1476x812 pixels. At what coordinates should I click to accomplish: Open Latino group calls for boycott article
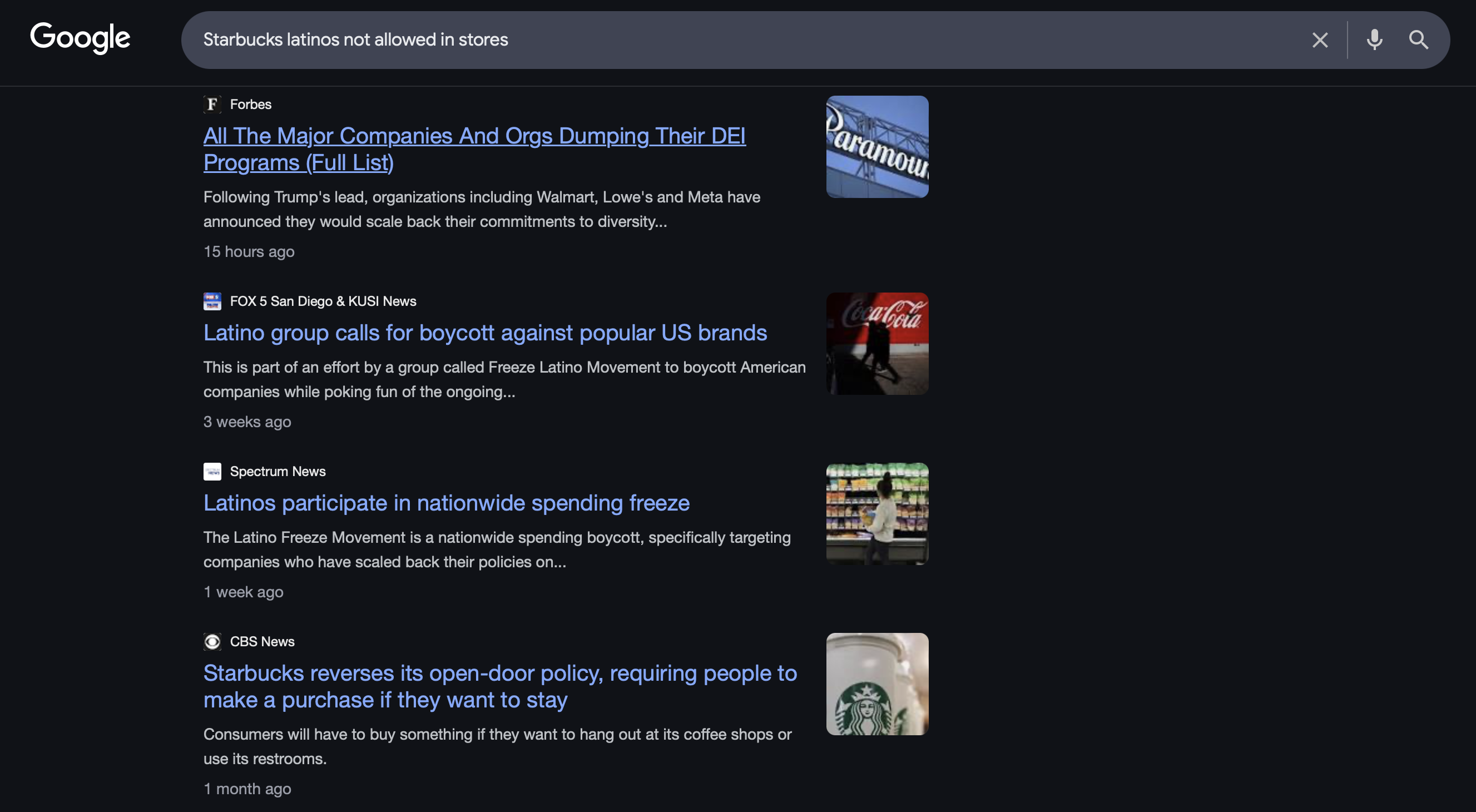click(485, 333)
